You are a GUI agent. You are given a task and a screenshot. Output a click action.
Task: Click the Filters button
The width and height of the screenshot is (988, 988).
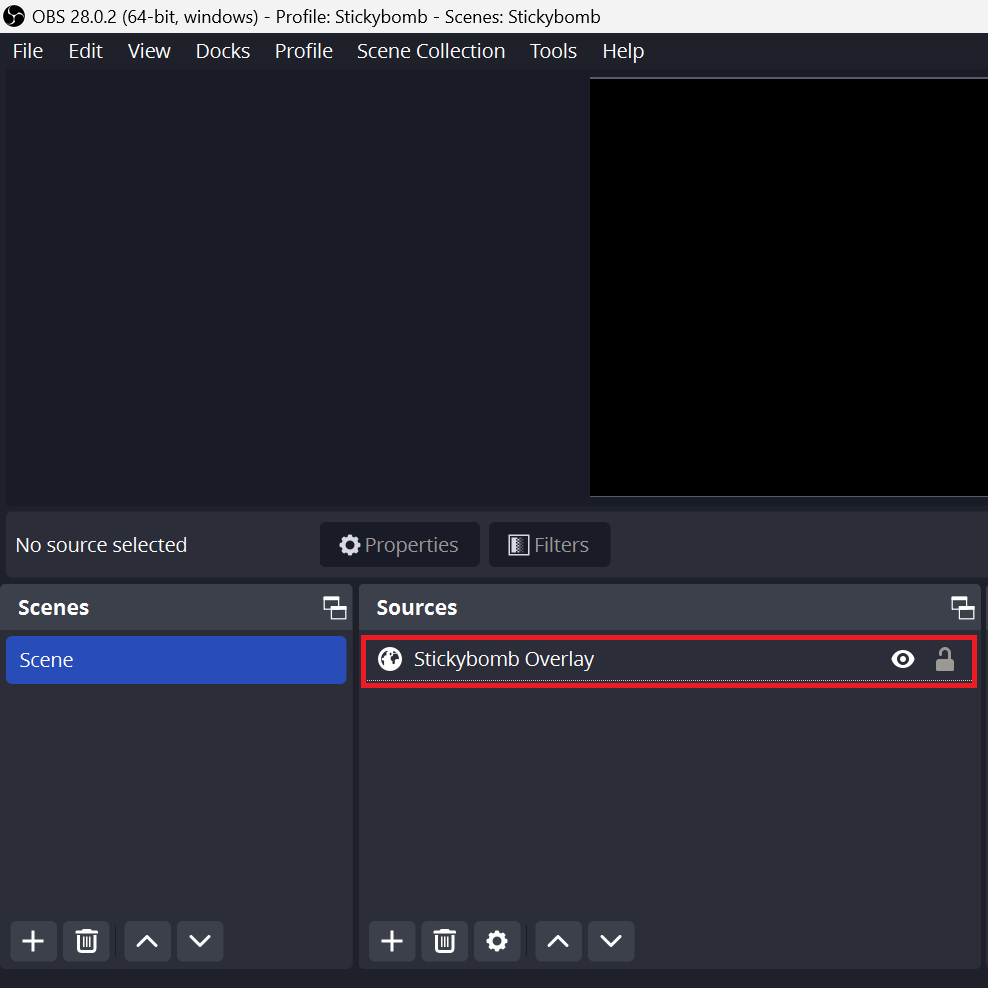549,544
